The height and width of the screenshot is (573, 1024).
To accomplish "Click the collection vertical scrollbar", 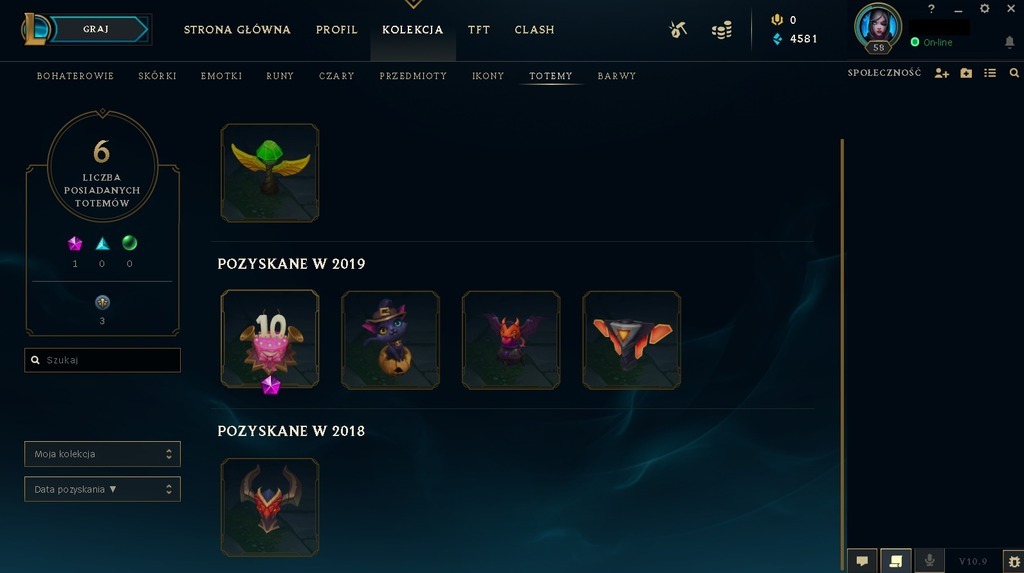I will tap(842, 353).
